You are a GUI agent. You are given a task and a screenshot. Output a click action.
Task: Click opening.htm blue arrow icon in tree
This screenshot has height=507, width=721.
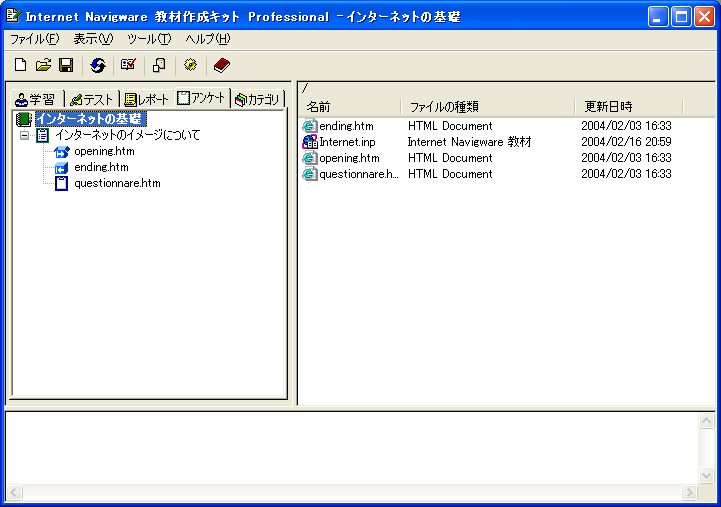61,151
